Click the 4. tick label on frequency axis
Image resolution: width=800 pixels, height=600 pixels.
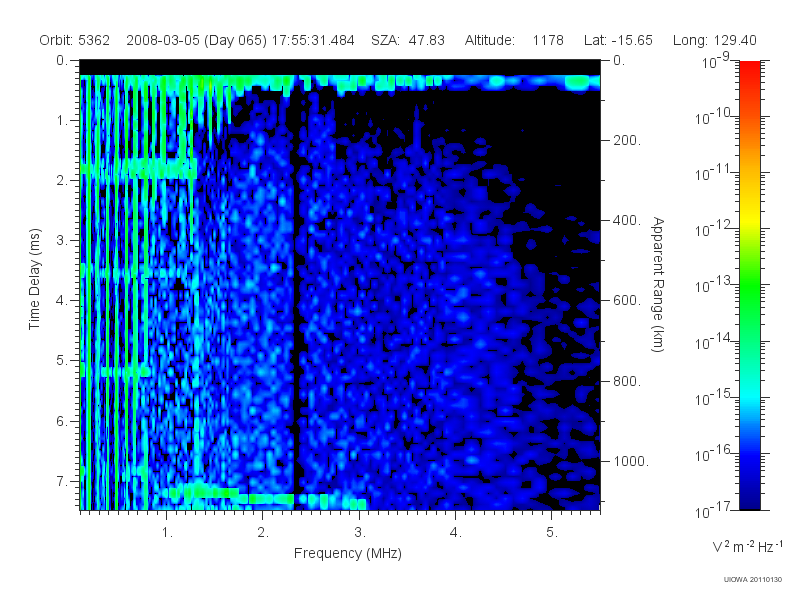point(456,533)
